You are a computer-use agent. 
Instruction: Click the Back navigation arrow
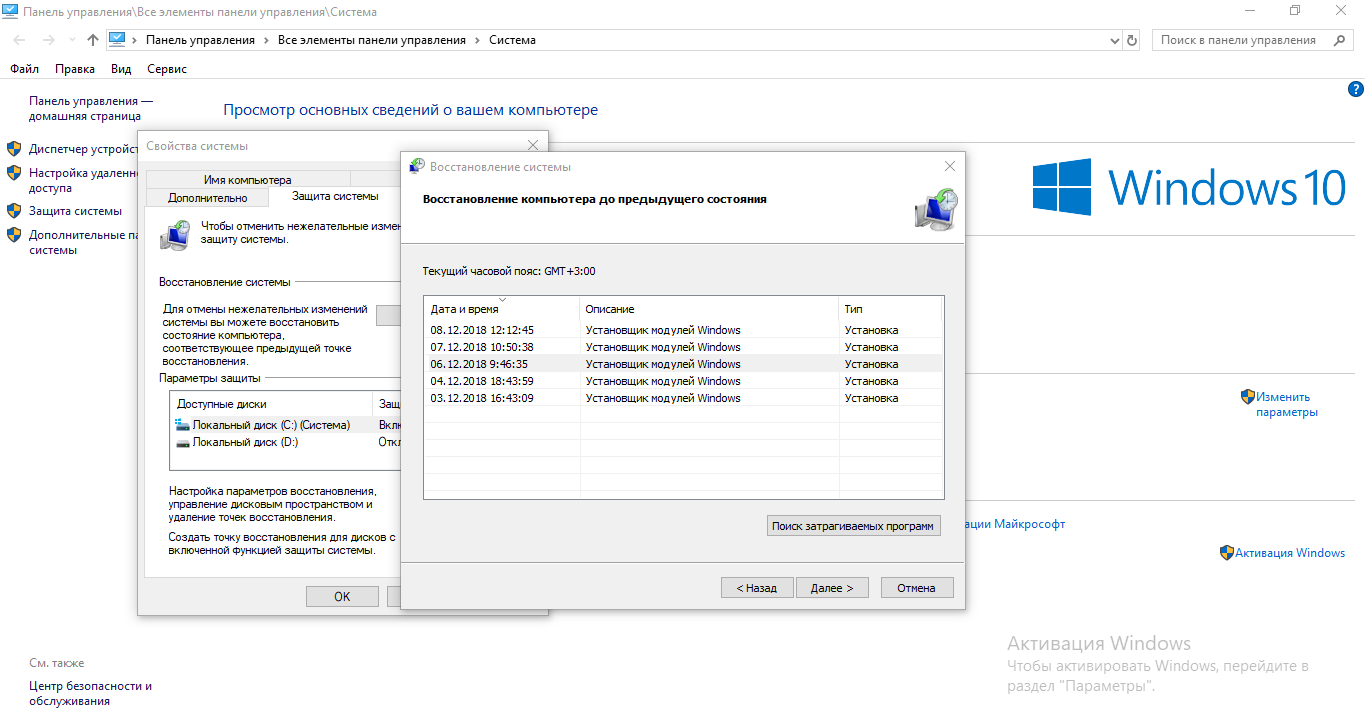click(19, 40)
